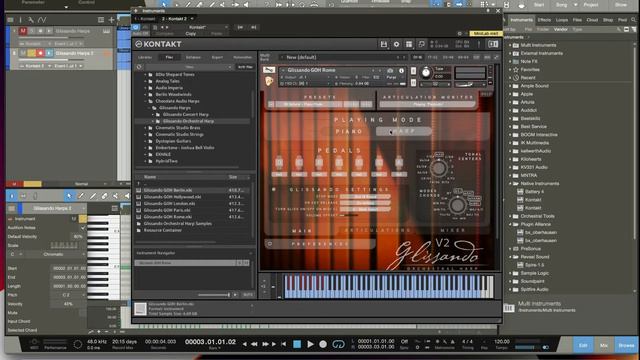The height and width of the screenshot is (360, 640).
Task: Toggle first harp pedal switch
Action: 280,163
